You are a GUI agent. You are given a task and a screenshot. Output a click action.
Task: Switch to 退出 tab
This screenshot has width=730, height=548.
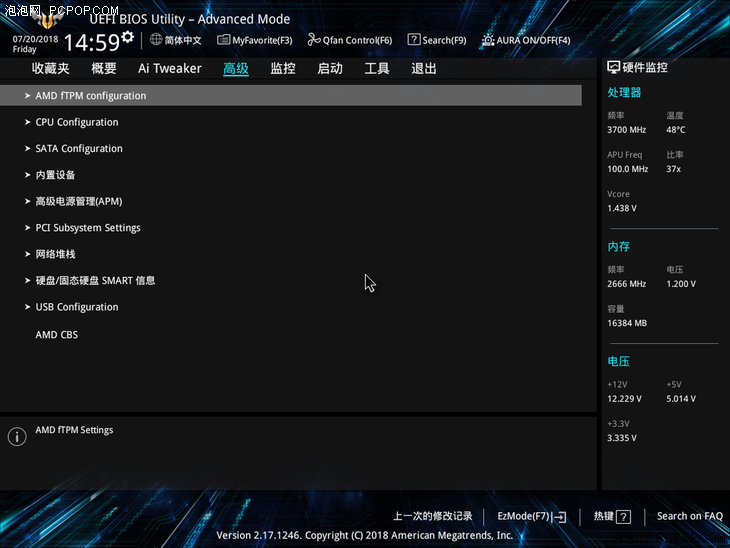click(x=424, y=69)
